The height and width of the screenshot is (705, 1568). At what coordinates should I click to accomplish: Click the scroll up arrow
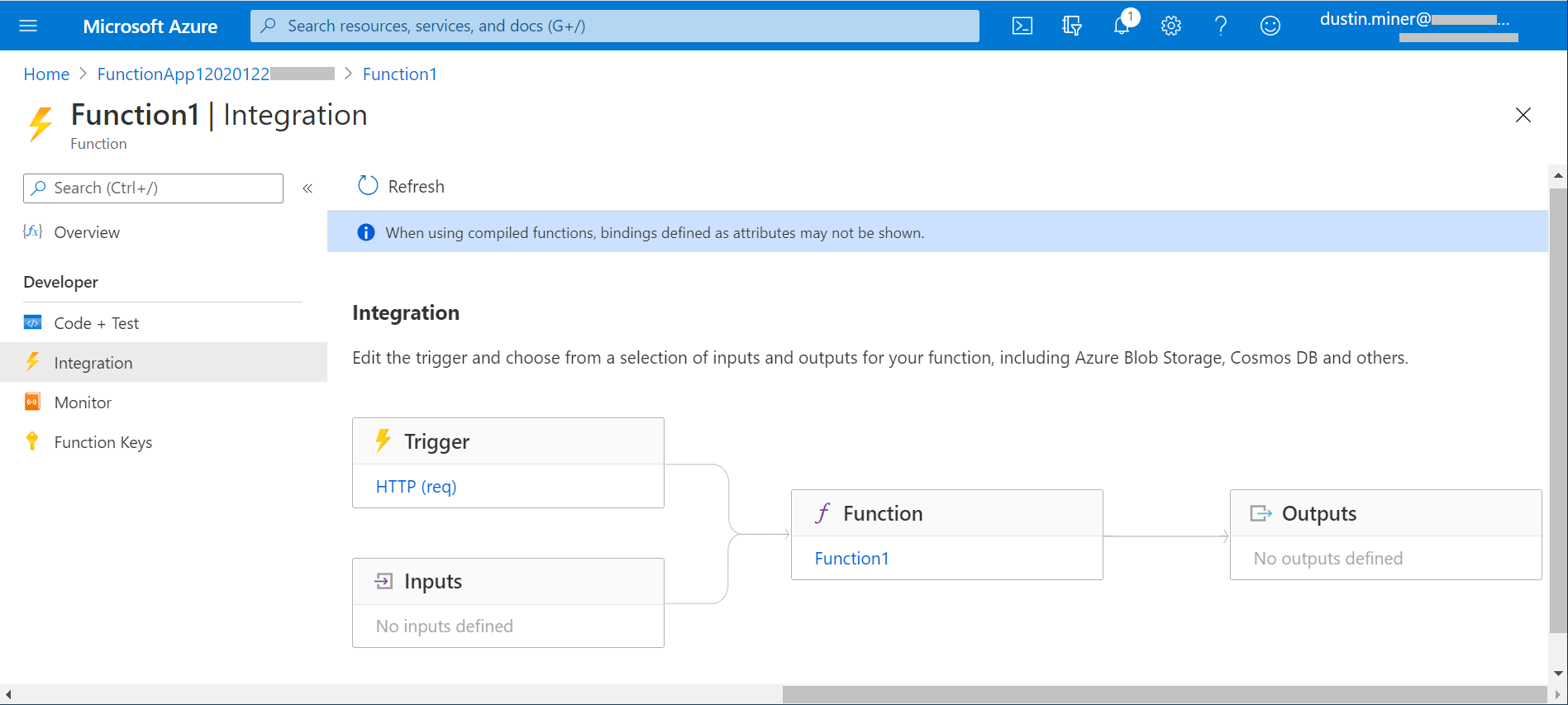pyautogui.click(x=1558, y=175)
